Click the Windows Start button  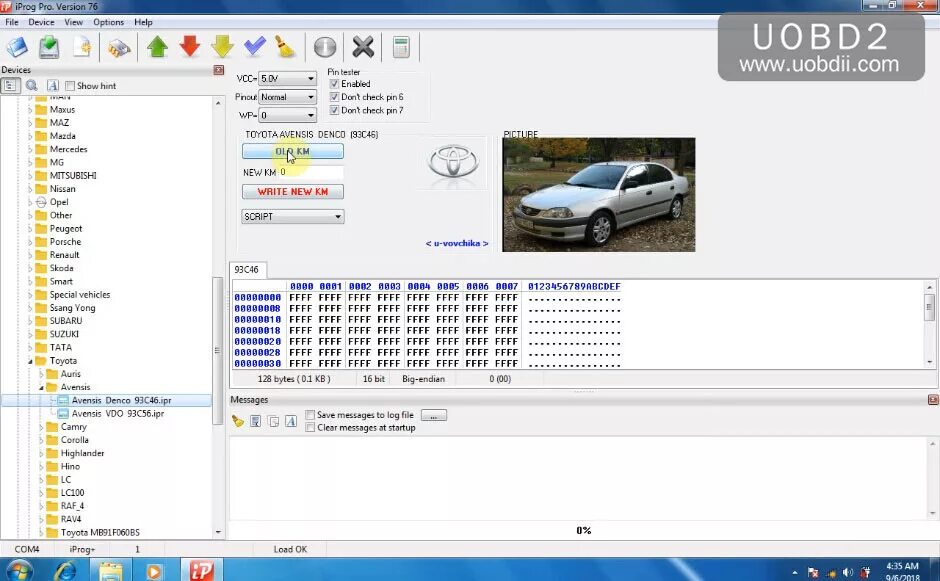click(x=19, y=571)
